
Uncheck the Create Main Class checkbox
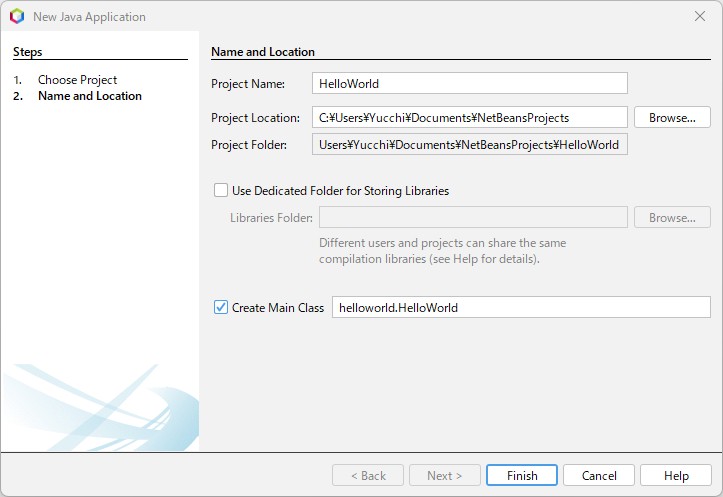tap(221, 308)
